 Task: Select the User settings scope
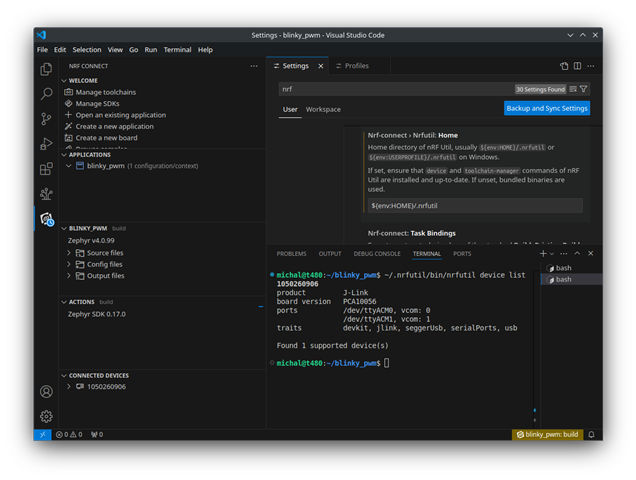290,110
